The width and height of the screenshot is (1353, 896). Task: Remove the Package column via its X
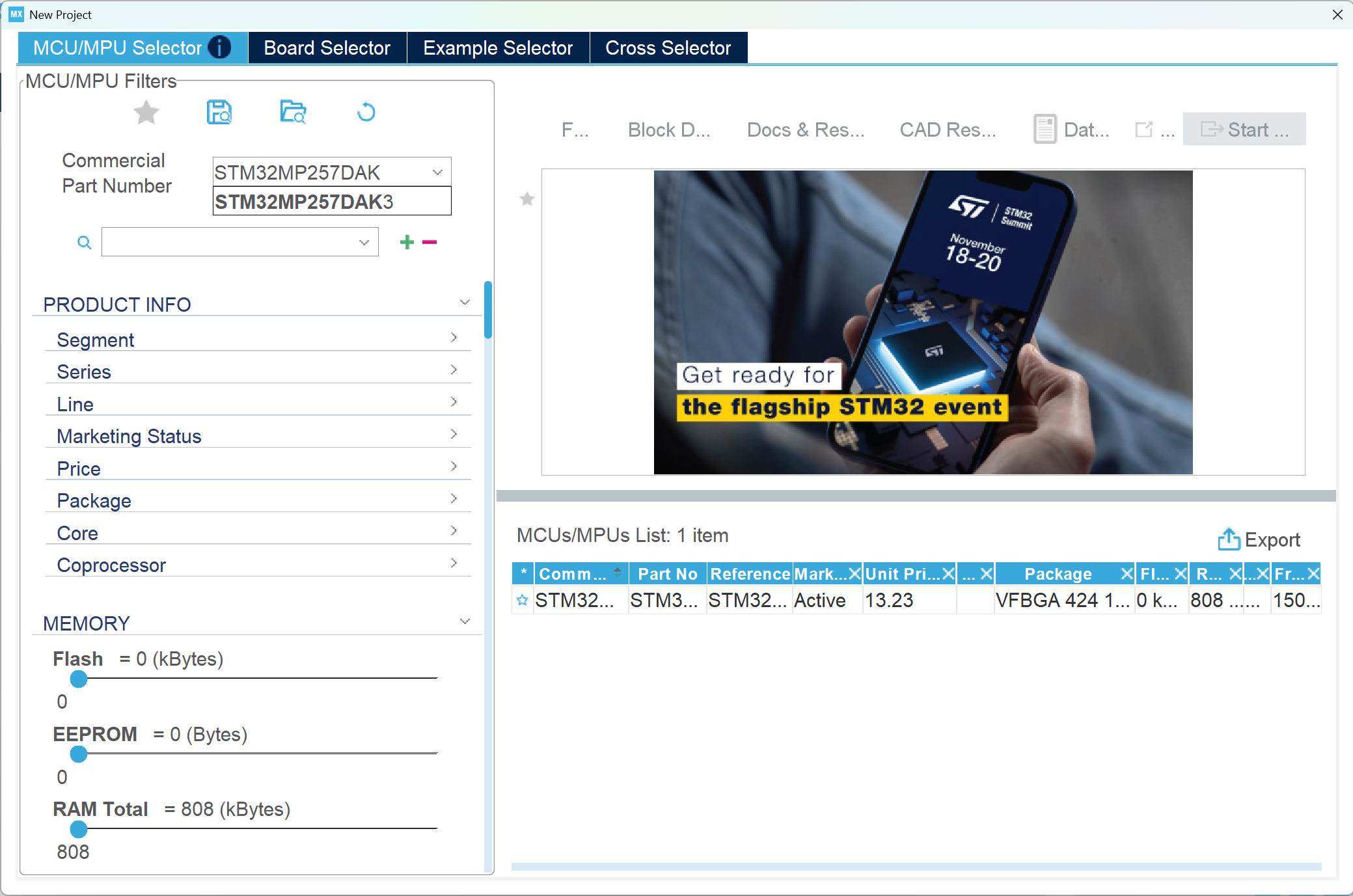1127,574
